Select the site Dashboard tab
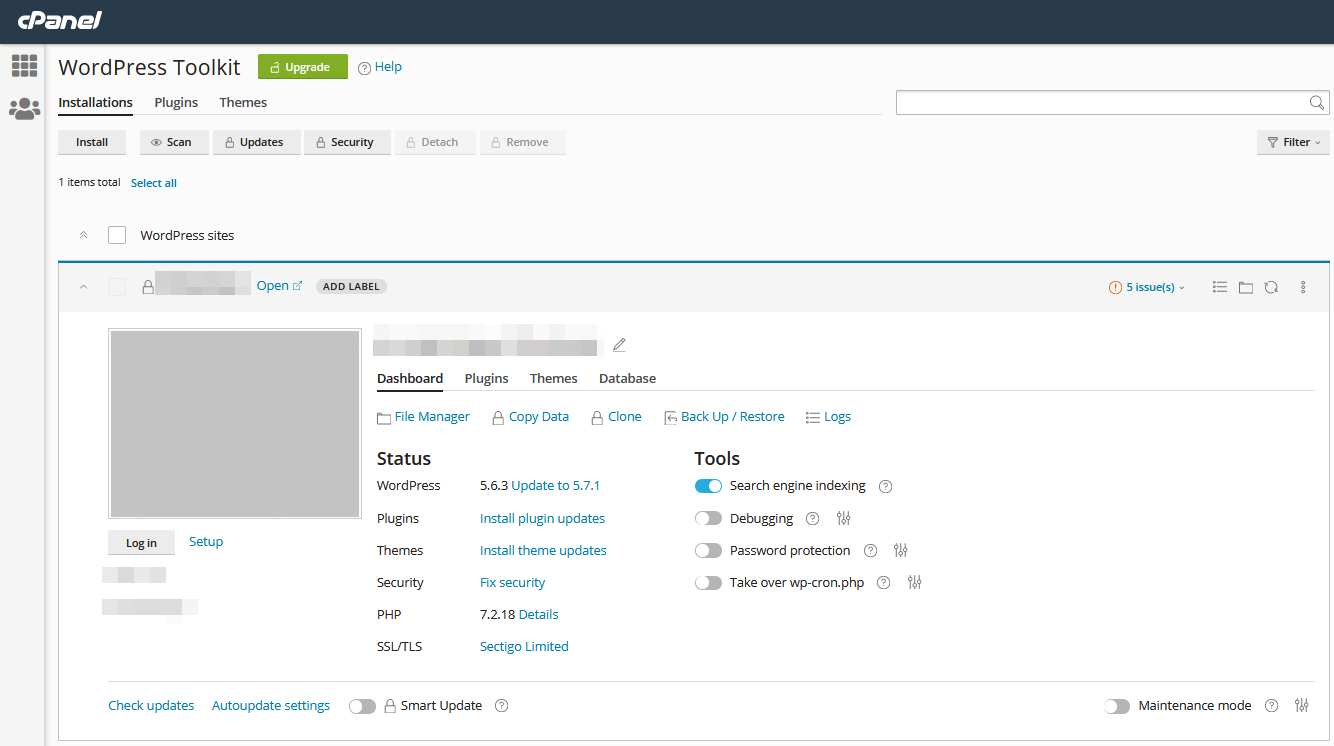The width and height of the screenshot is (1334, 746). click(410, 378)
